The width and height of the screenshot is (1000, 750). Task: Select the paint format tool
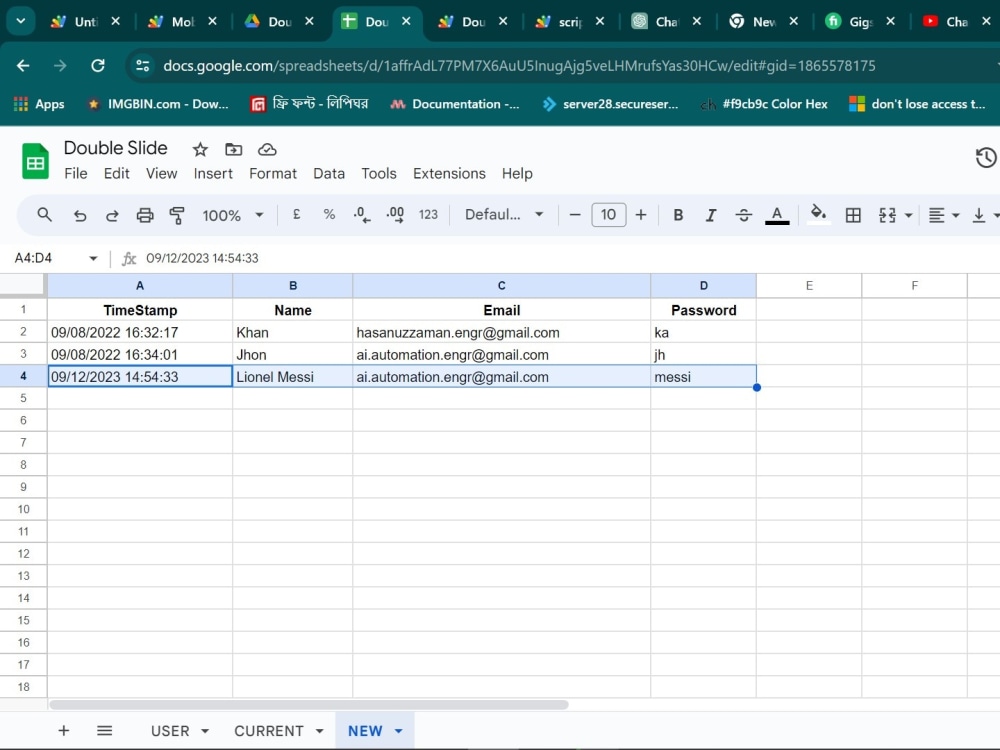[x=176, y=214]
